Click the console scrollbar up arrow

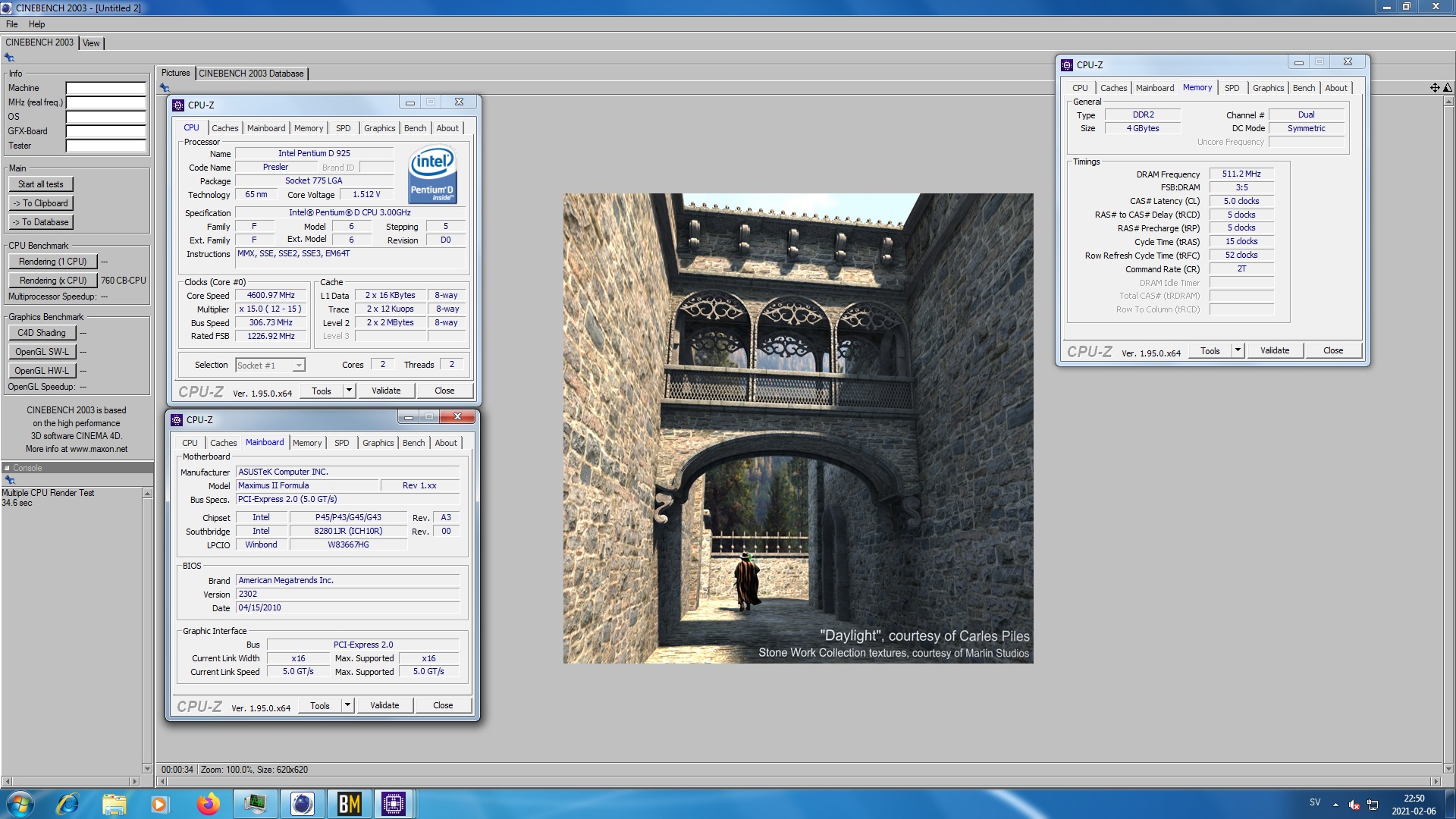tap(147, 494)
